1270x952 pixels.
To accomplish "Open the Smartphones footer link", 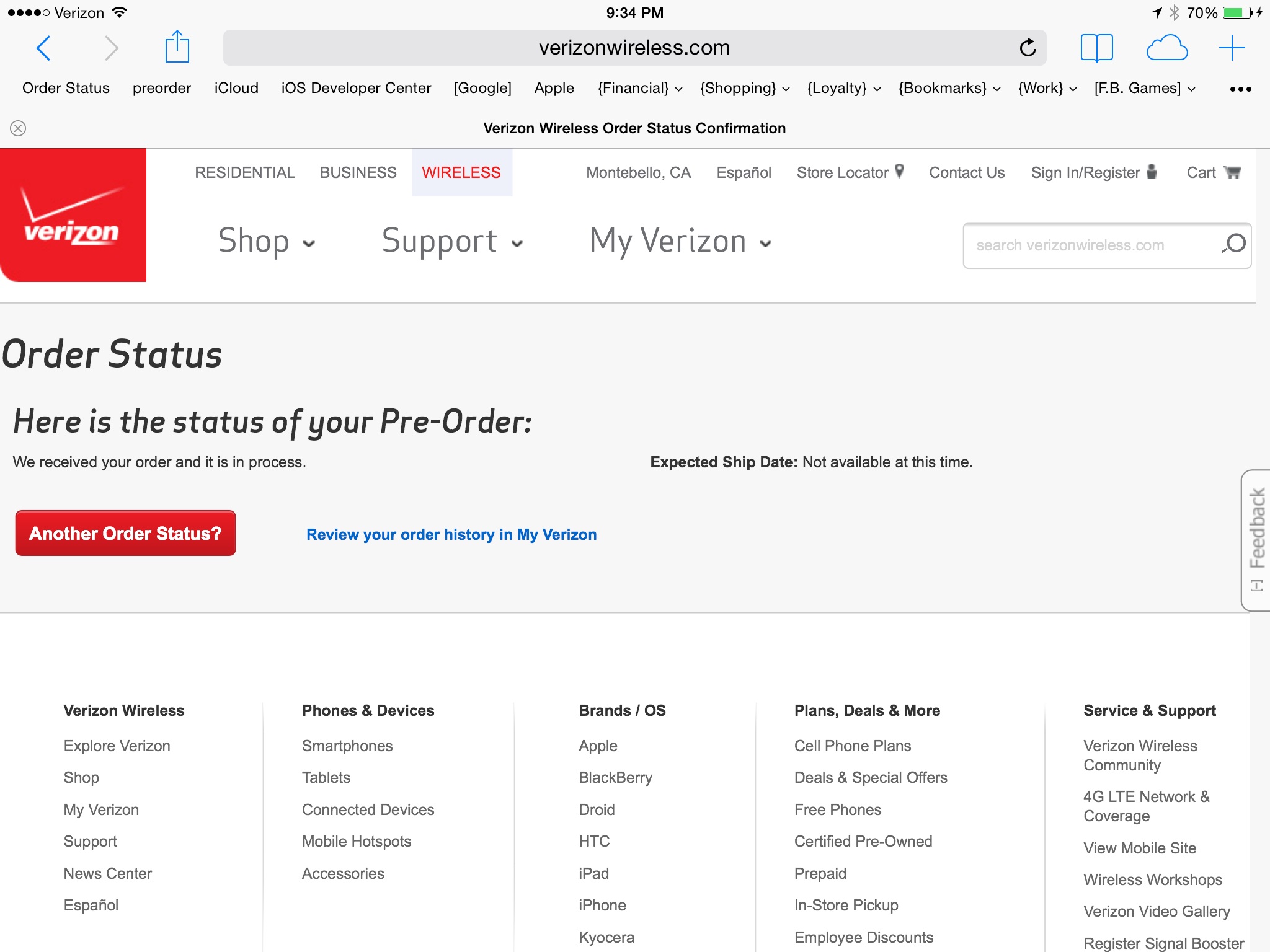I will (347, 746).
